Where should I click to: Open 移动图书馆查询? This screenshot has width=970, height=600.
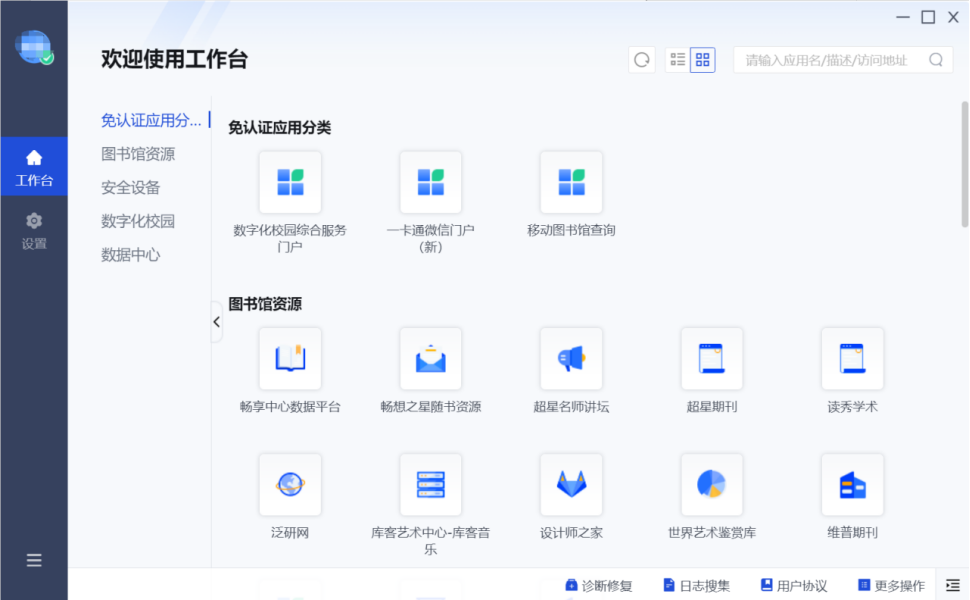click(x=570, y=183)
